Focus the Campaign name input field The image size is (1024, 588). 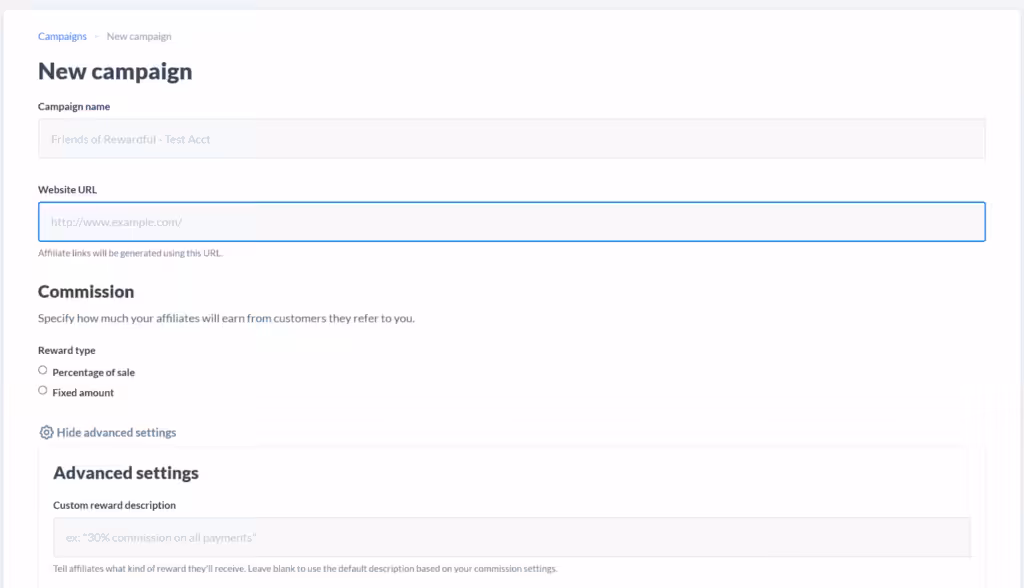511,139
